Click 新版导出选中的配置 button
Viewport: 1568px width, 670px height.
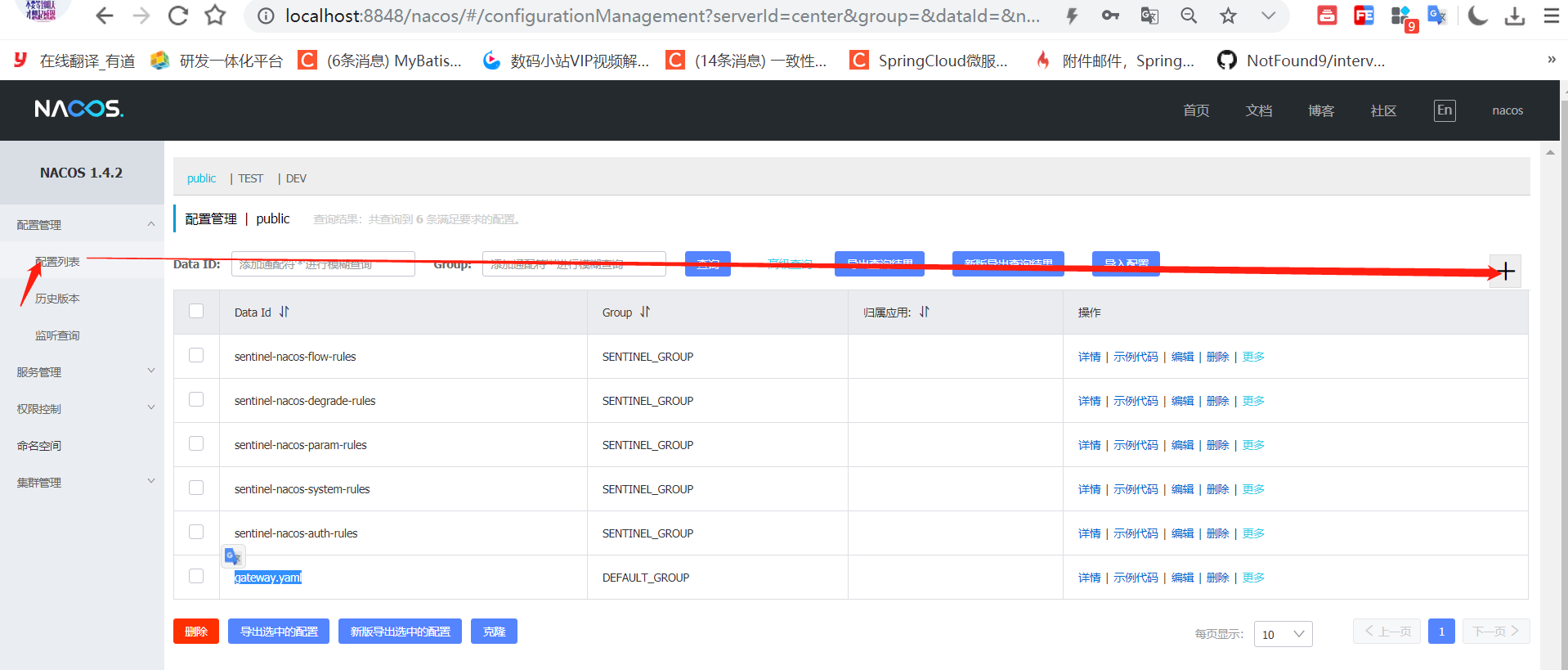coord(400,632)
